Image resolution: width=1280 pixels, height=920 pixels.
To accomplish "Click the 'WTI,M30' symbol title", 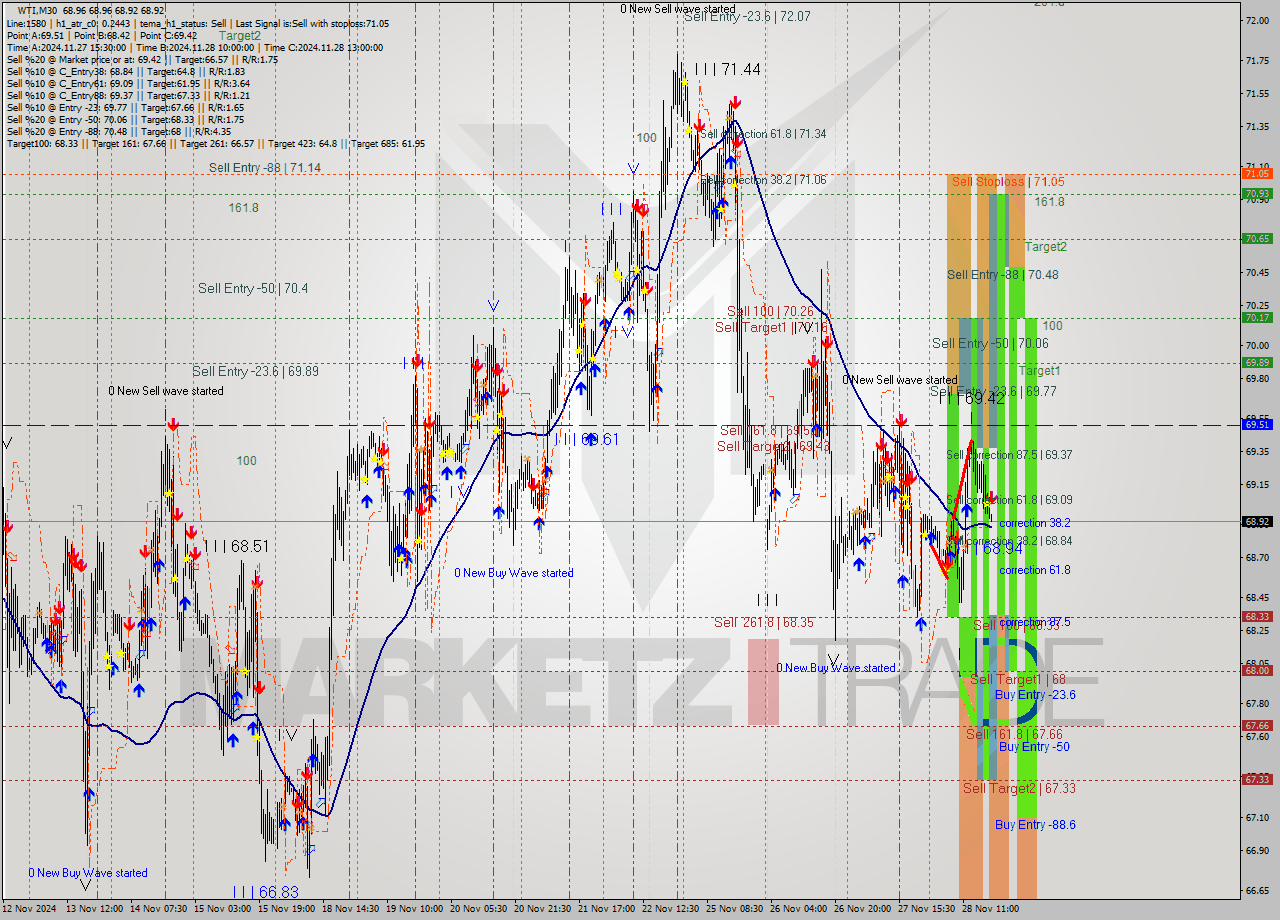I will coord(38,9).
